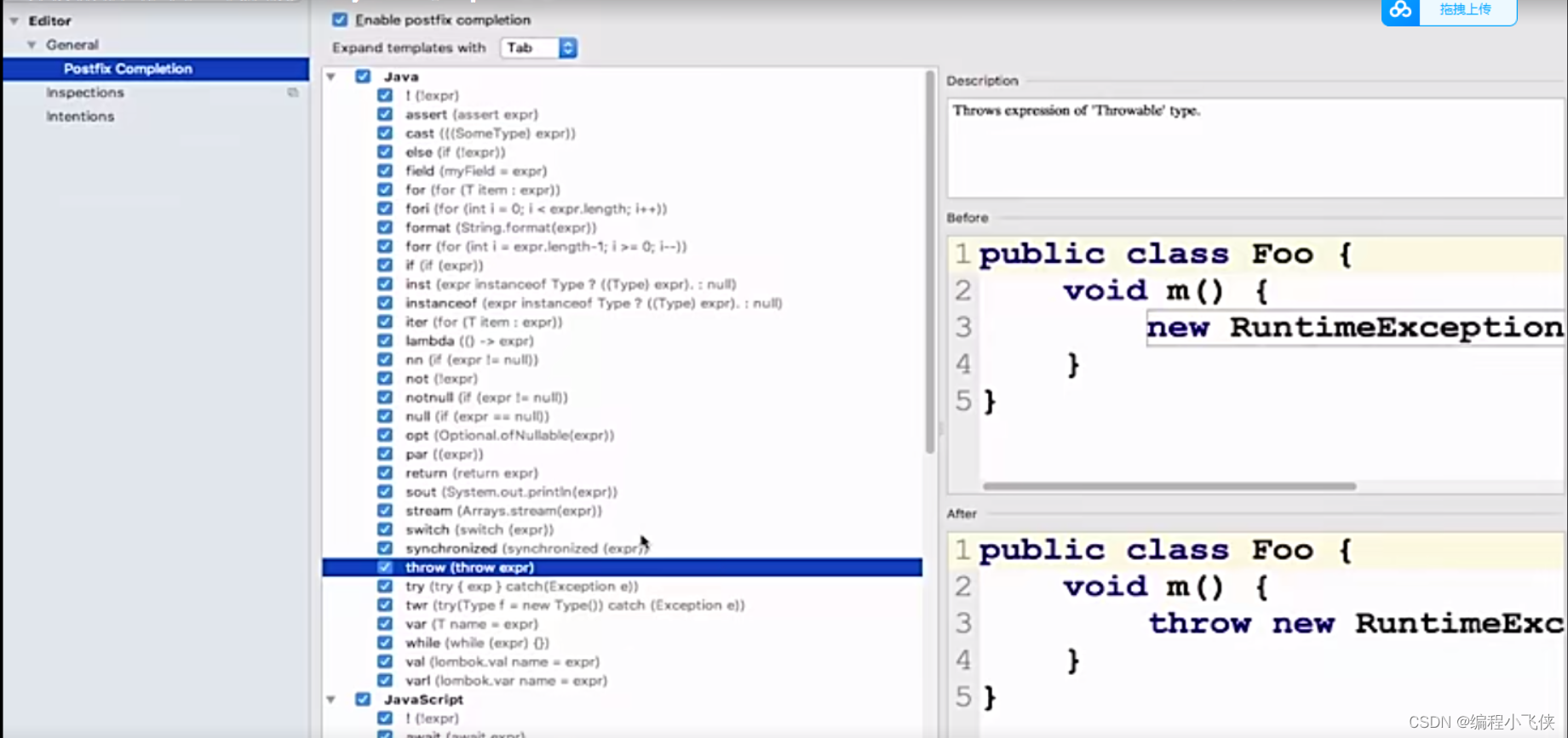The image size is (1568, 738).
Task: Select the 'format (String.format(expr))' row
Action: click(x=623, y=227)
